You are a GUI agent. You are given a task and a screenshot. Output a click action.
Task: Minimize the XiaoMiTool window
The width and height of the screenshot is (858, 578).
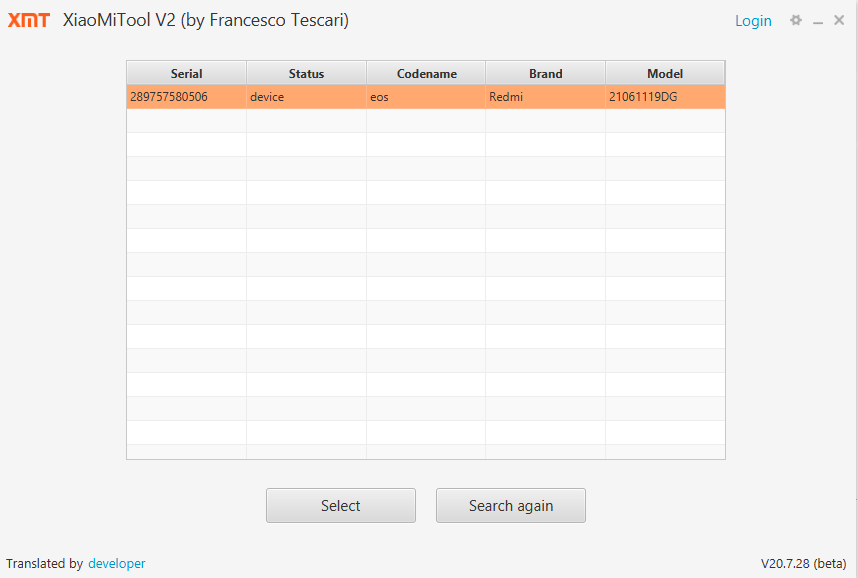click(818, 21)
